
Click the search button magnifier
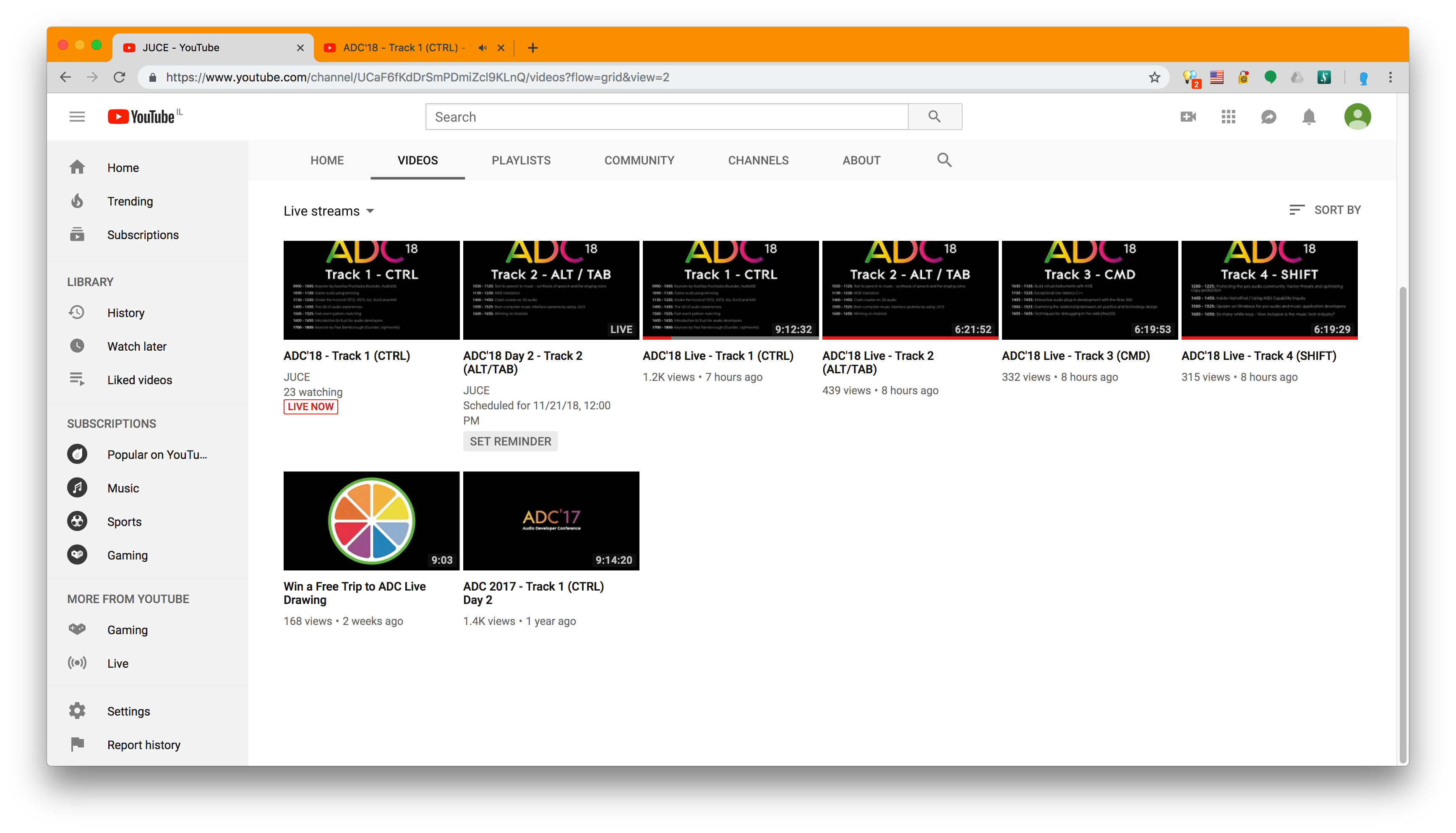click(934, 117)
